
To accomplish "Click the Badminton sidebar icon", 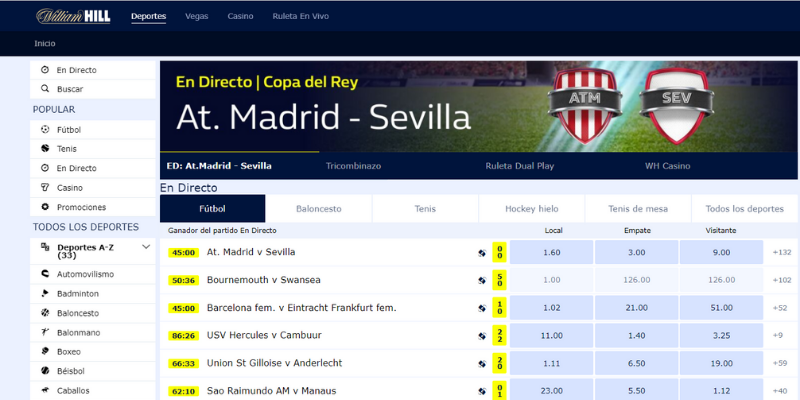I will click(45, 293).
